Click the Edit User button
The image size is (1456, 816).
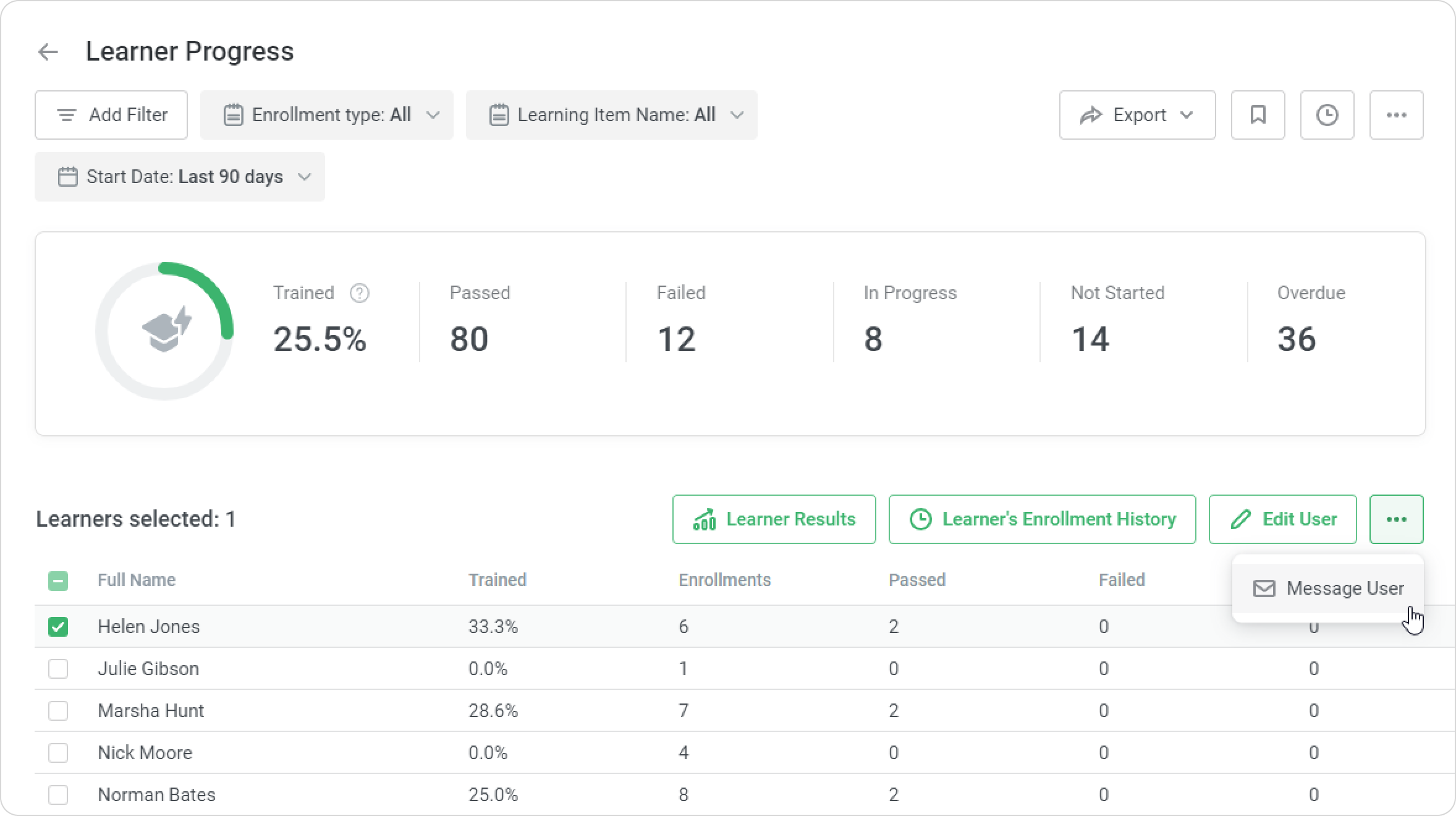pyautogui.click(x=1282, y=519)
